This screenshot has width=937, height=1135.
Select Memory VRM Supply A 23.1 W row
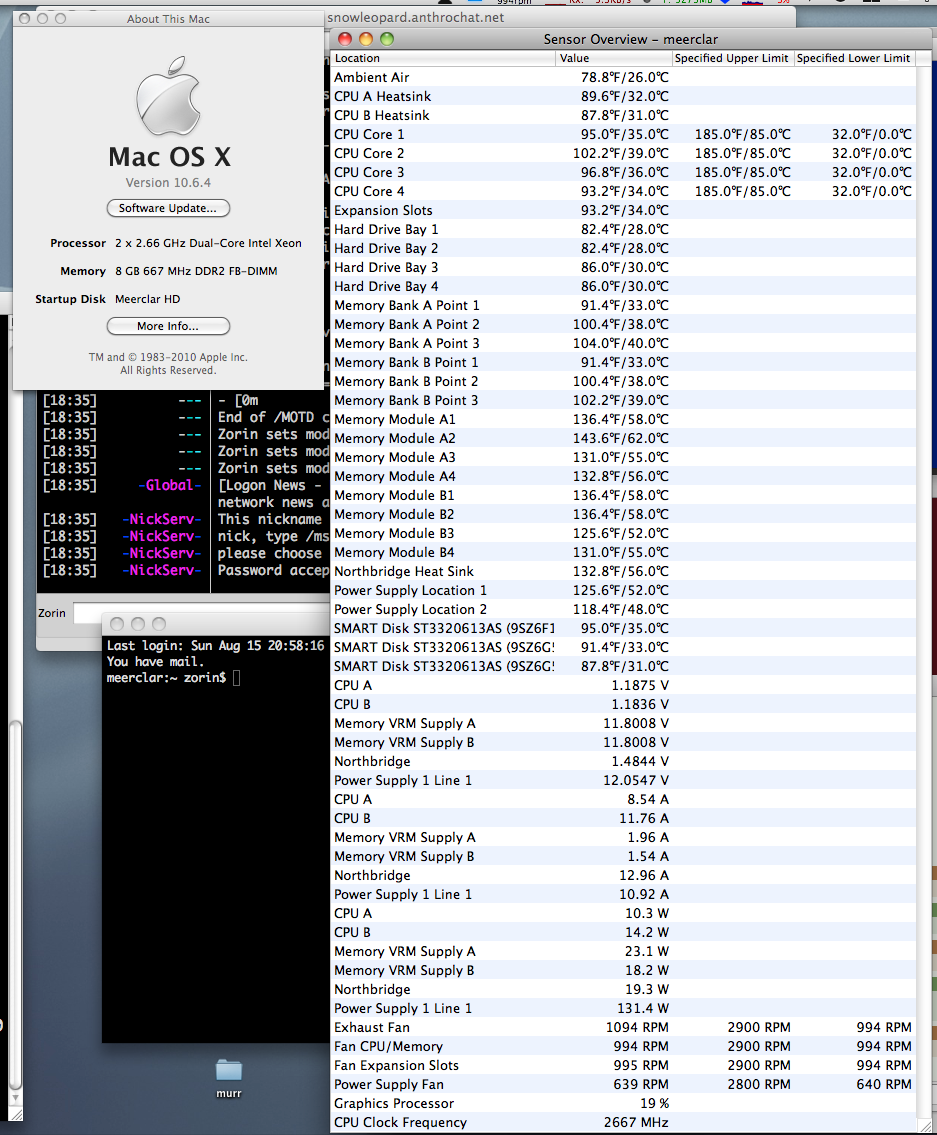(623, 951)
